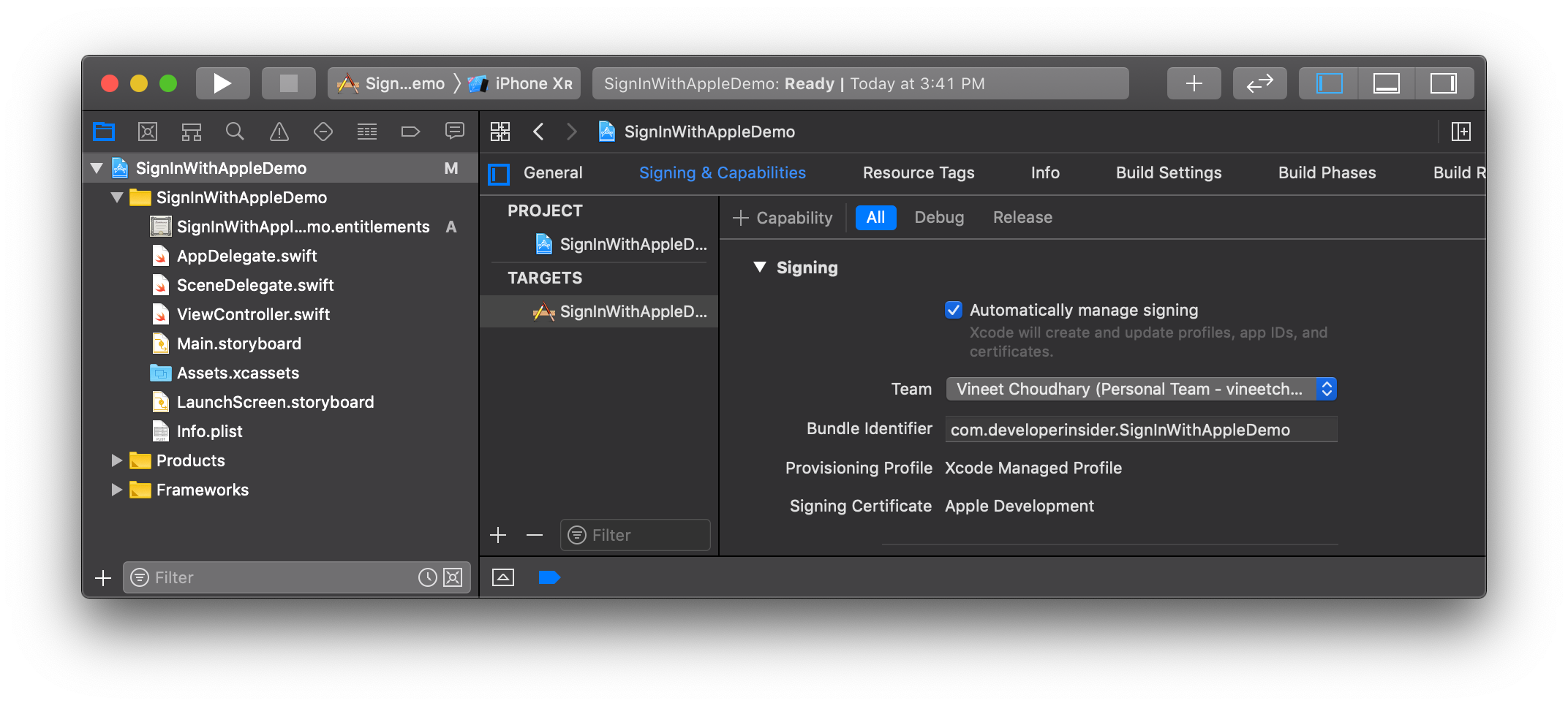Filter capabilities by Release configuration

(1022, 218)
